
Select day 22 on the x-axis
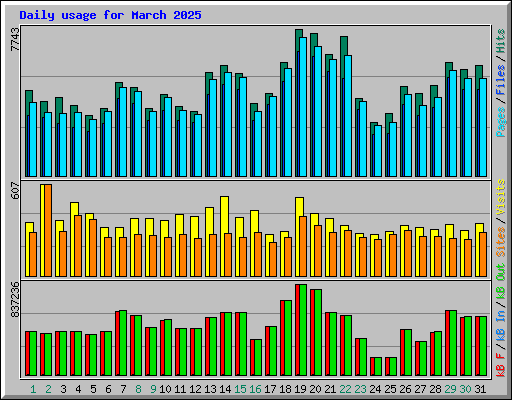pos(345,389)
